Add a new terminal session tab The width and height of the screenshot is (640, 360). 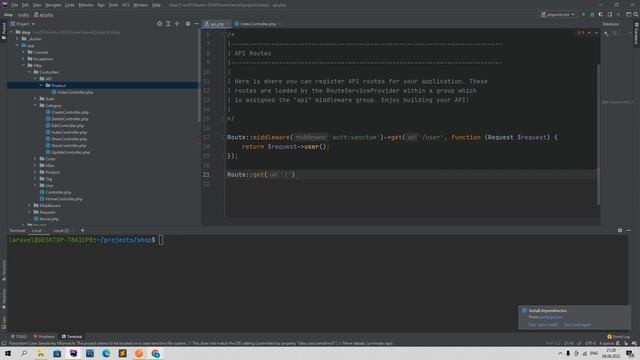82,230
